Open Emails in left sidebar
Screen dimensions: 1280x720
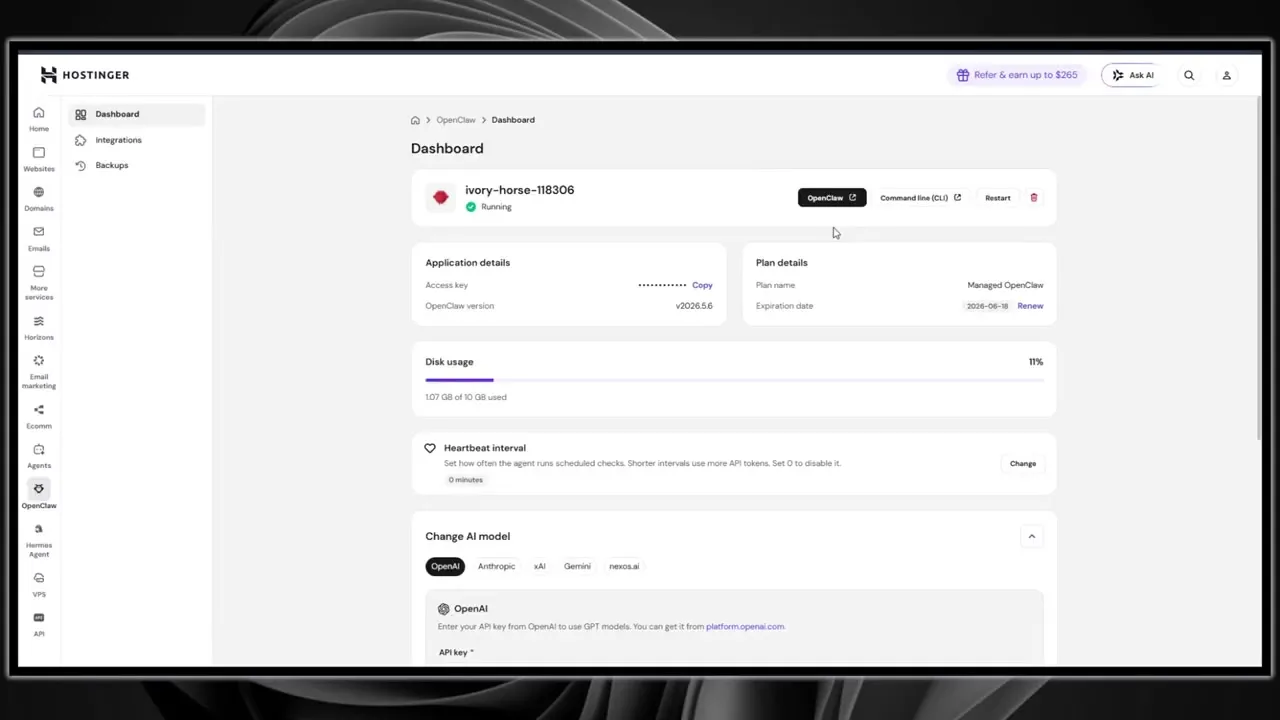tap(39, 238)
